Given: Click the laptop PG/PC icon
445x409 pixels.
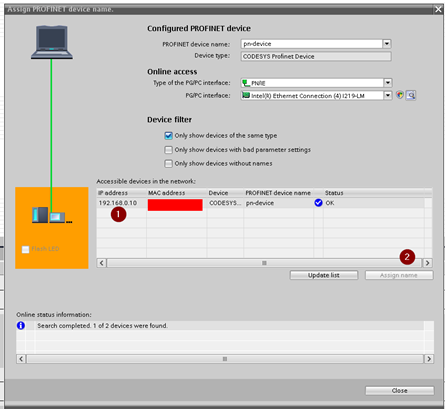Looking at the screenshot, I should 52,42.
